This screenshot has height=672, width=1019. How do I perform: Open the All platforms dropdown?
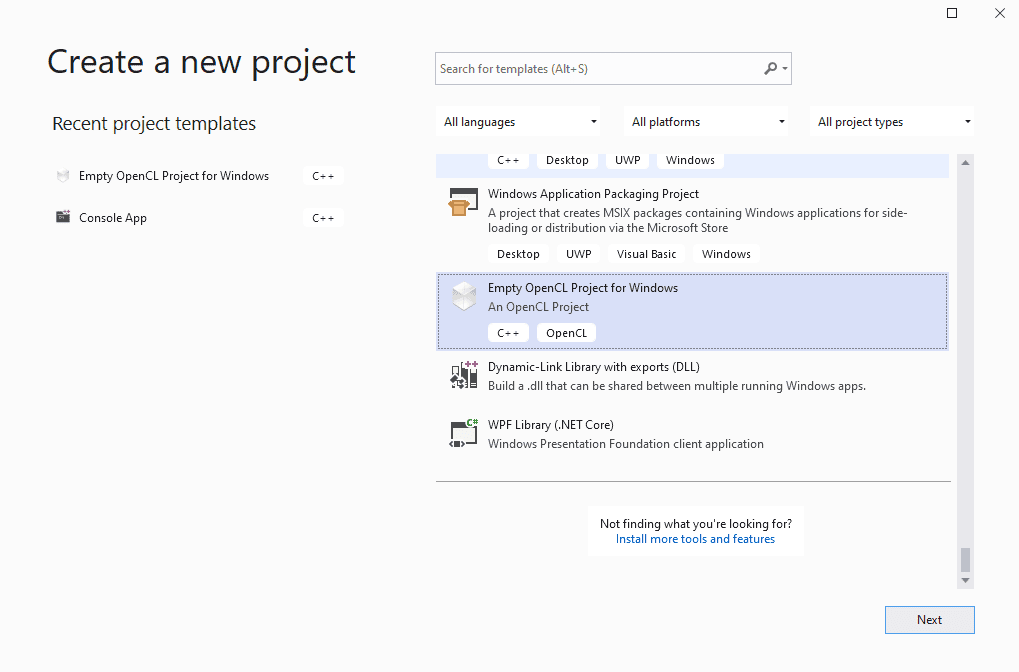coord(707,122)
